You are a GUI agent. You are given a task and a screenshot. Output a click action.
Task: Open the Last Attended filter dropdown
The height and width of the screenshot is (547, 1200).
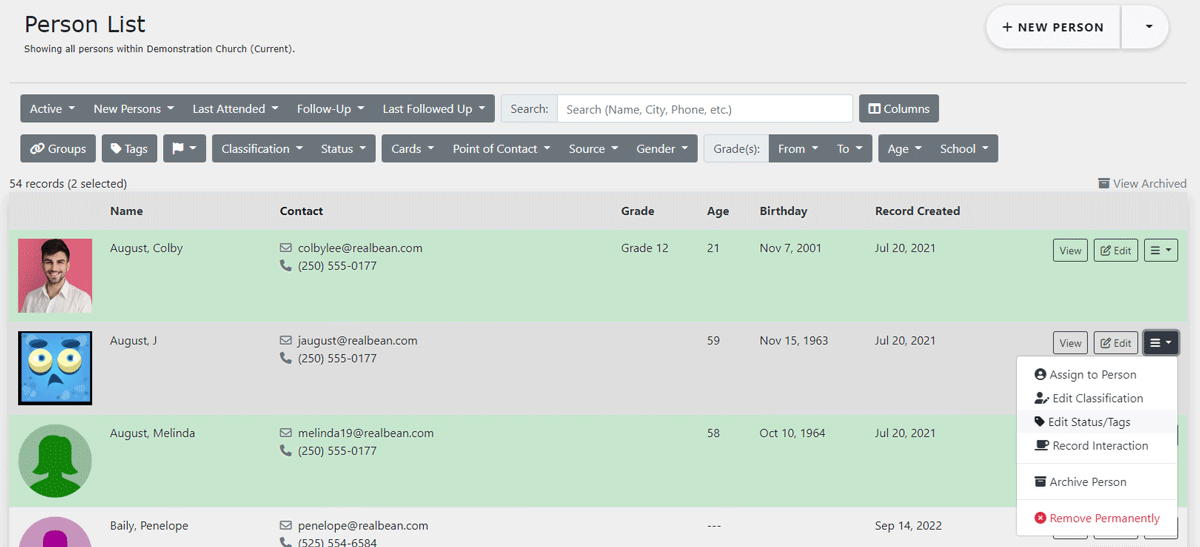click(x=235, y=109)
